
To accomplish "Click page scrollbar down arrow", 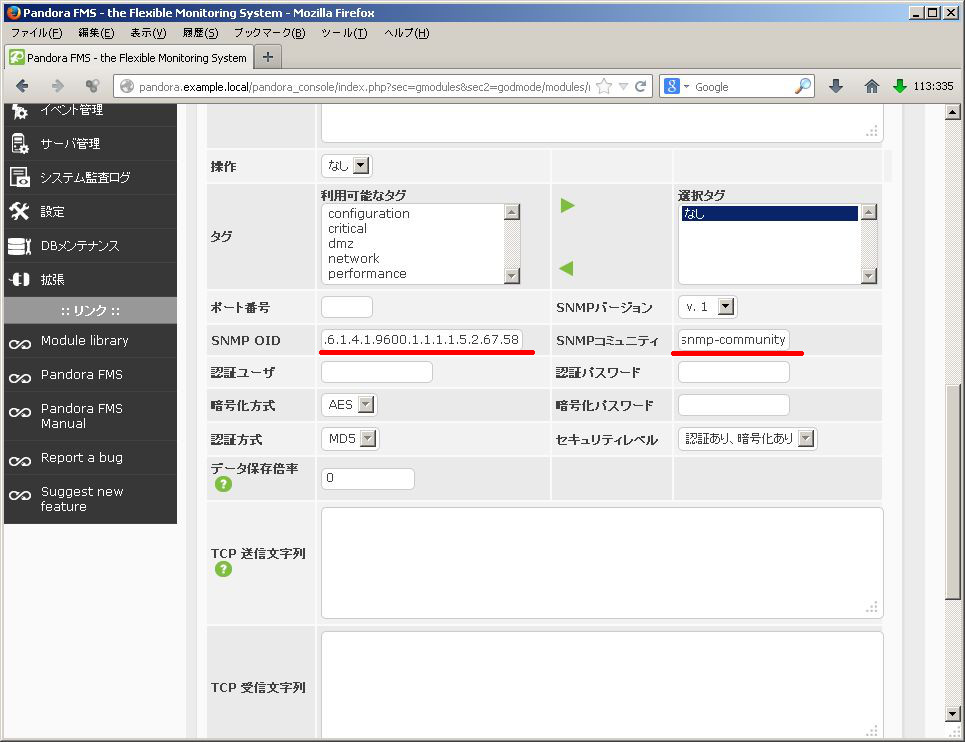I will (x=953, y=714).
